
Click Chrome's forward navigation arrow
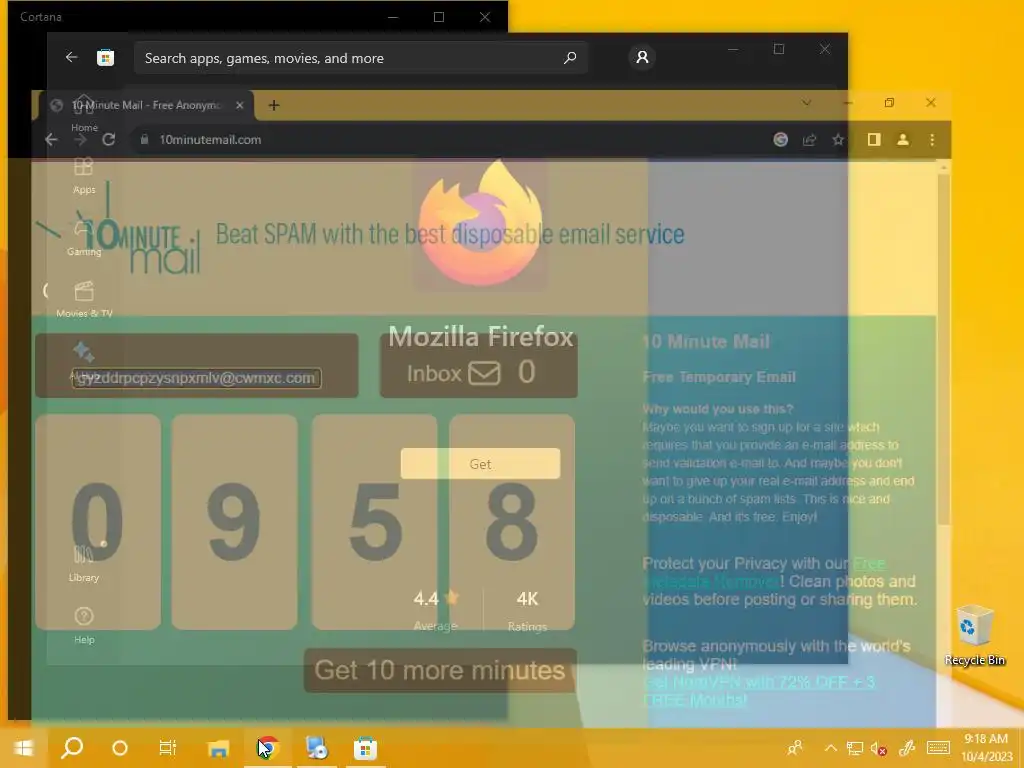click(x=80, y=139)
